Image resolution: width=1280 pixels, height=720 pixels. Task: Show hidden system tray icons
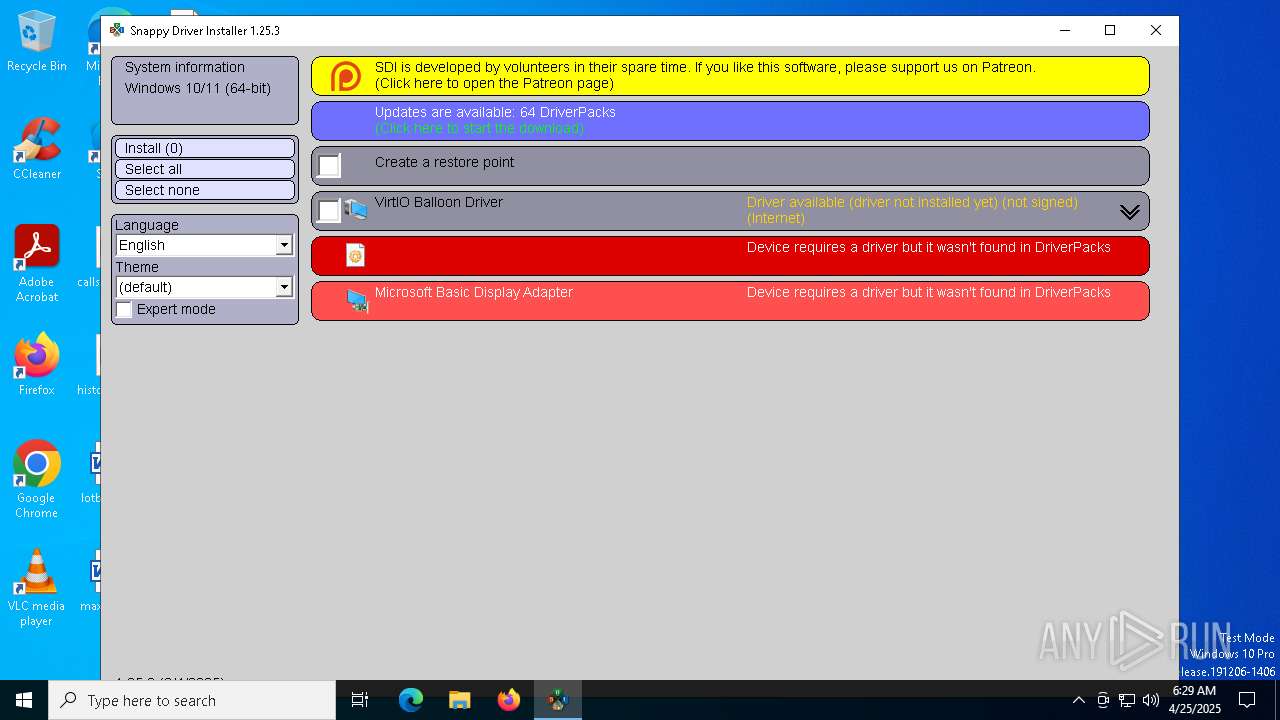point(1078,700)
